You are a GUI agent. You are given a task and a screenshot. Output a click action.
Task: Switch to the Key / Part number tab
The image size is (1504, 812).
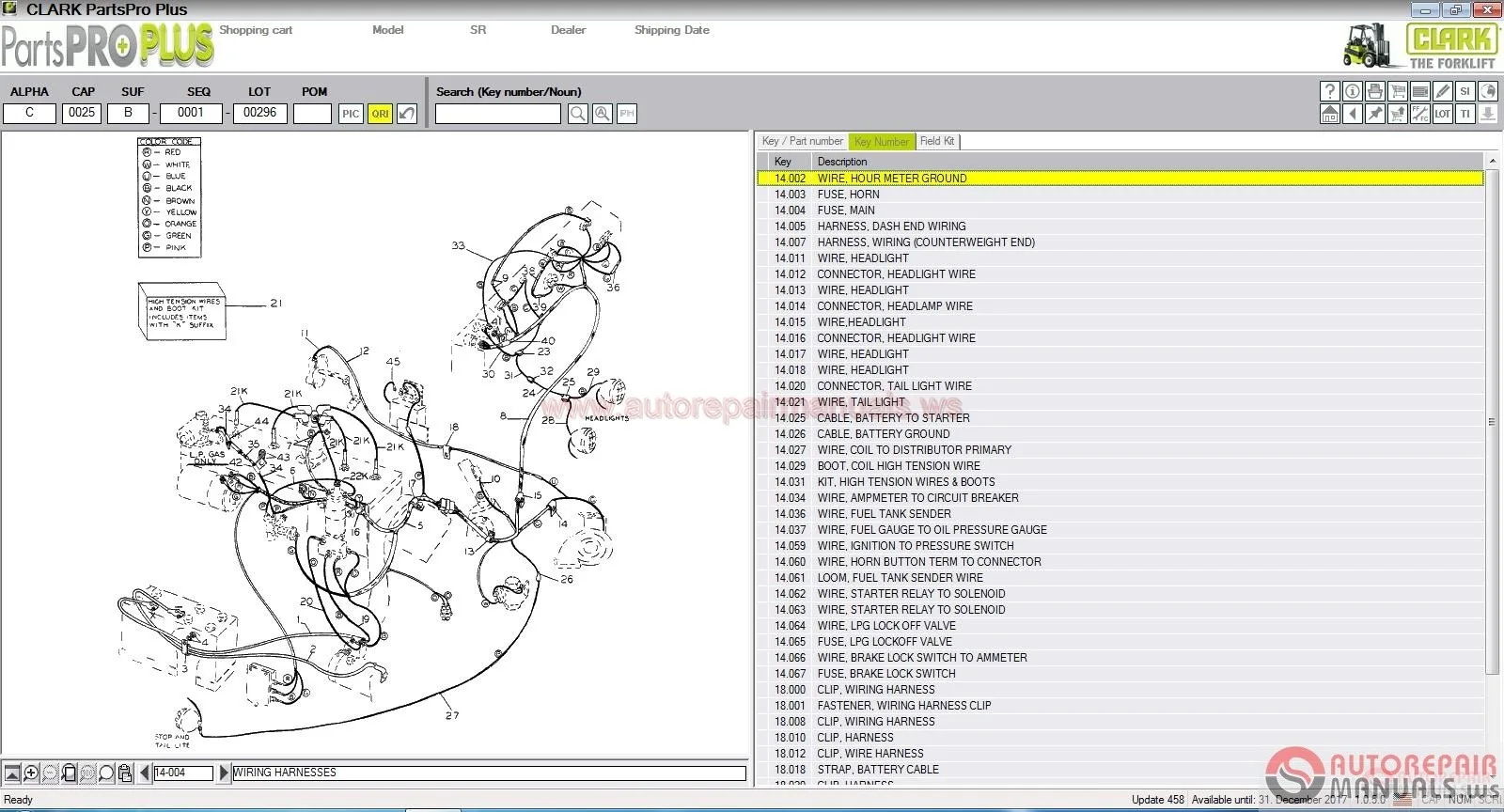[802, 141]
